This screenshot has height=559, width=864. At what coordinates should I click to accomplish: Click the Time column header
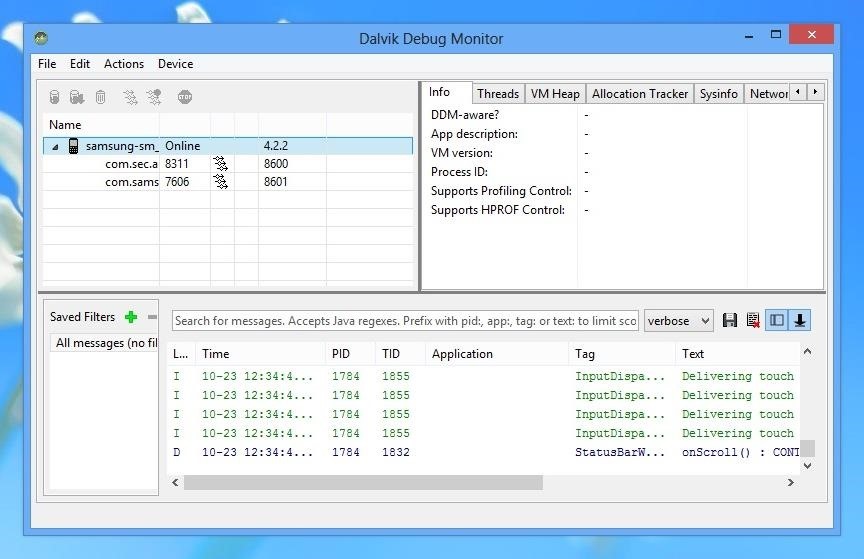[x=261, y=354]
